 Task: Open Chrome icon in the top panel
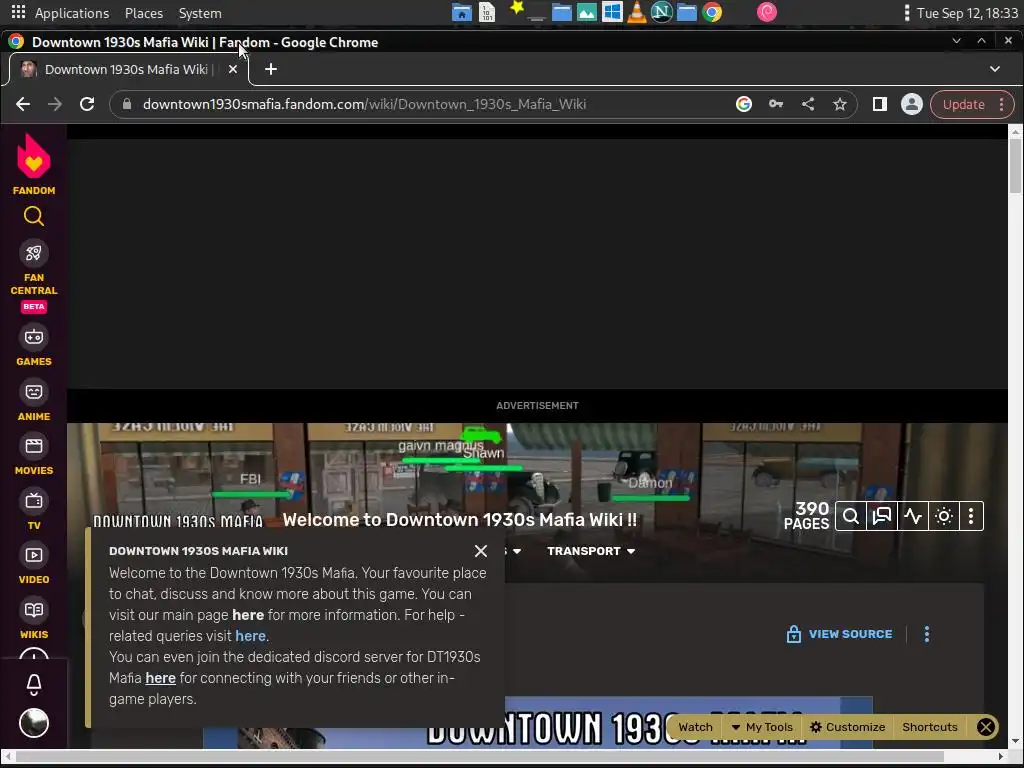point(712,12)
